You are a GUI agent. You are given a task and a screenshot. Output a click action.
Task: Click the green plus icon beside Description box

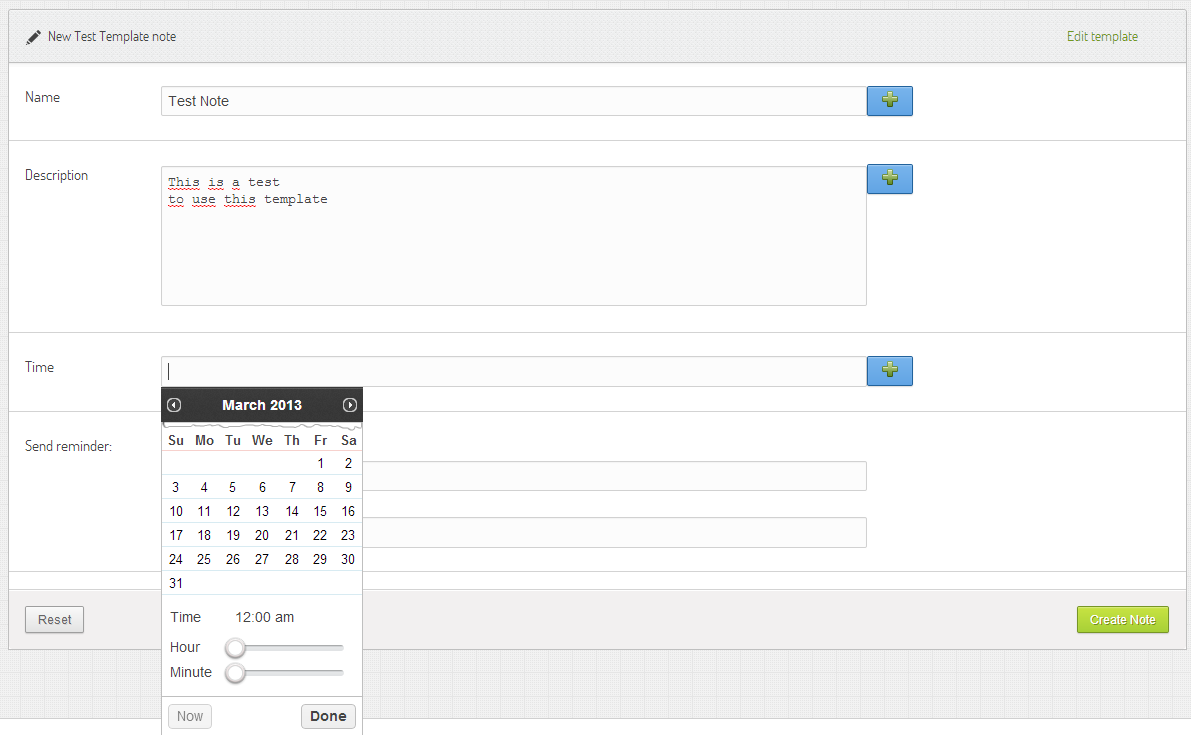pos(889,178)
